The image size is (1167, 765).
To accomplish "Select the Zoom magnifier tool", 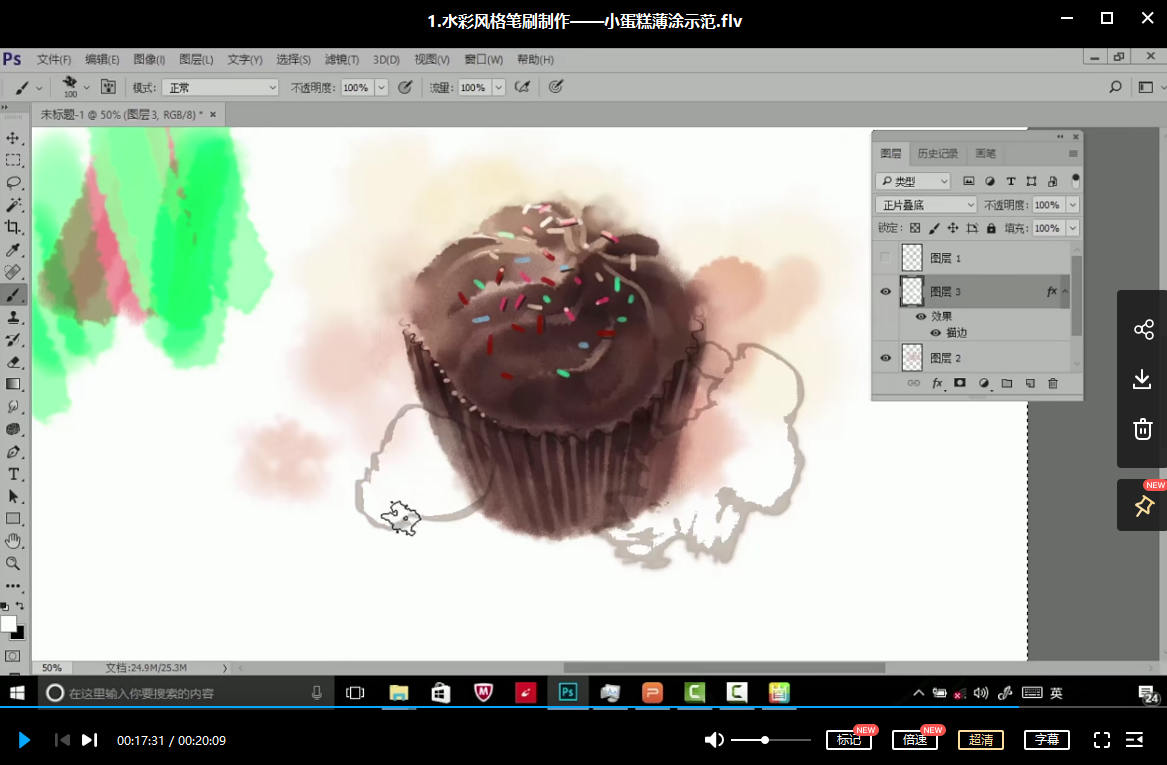I will click(x=13, y=563).
